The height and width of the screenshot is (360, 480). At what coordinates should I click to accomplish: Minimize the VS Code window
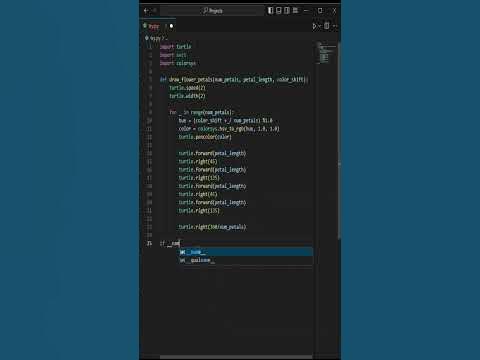tap(306, 11)
